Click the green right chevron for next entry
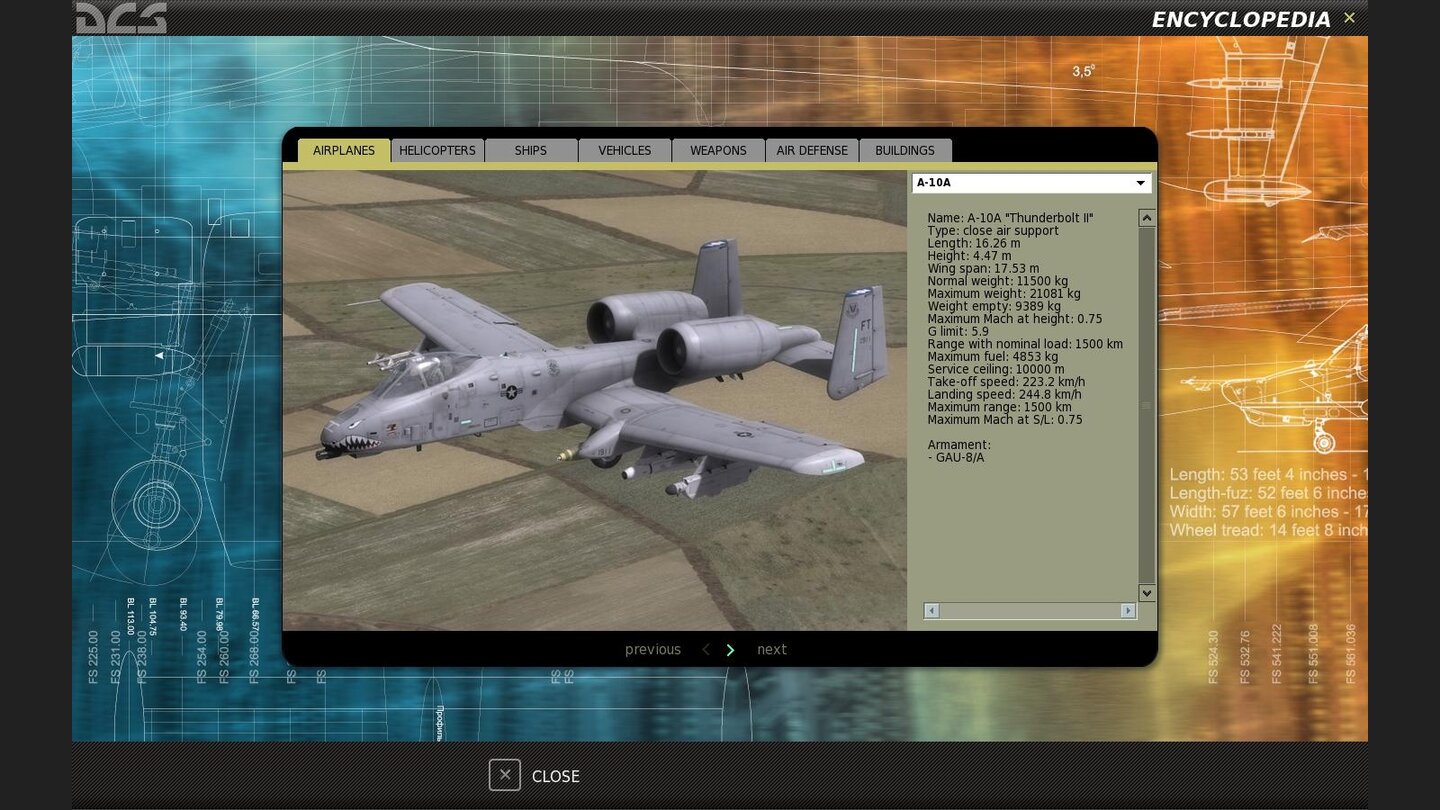 point(730,650)
